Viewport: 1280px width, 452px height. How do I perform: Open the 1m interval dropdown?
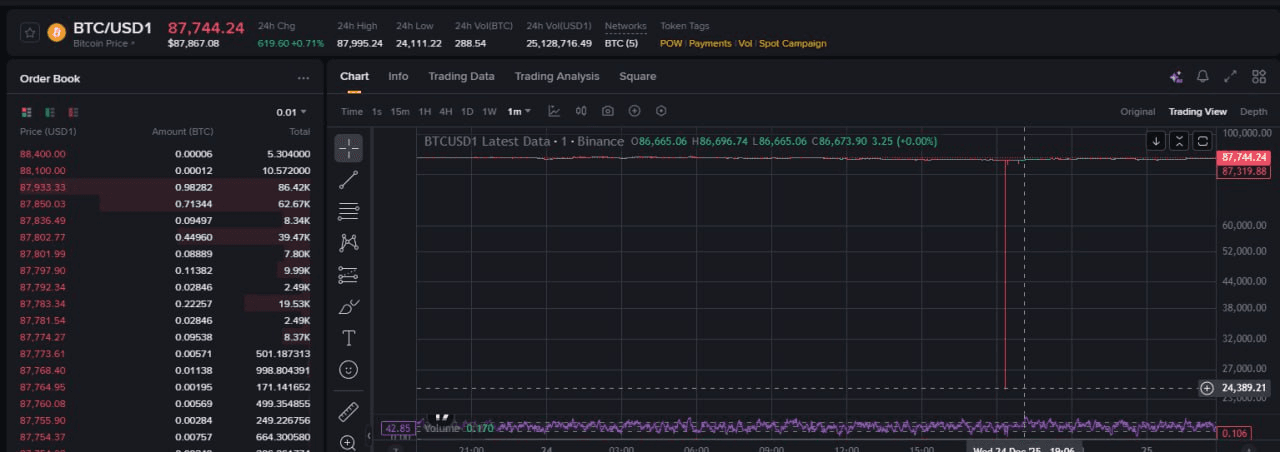click(519, 111)
